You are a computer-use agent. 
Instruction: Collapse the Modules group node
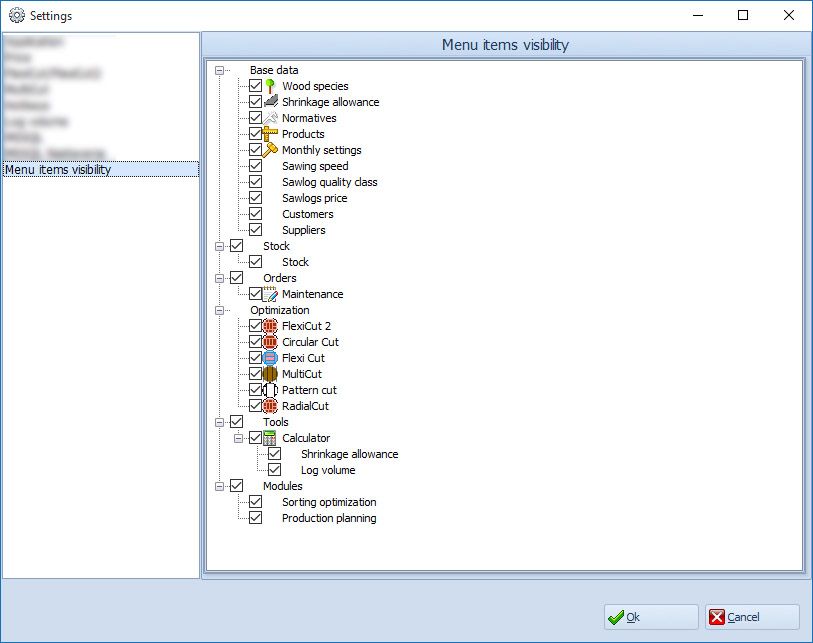(219, 486)
